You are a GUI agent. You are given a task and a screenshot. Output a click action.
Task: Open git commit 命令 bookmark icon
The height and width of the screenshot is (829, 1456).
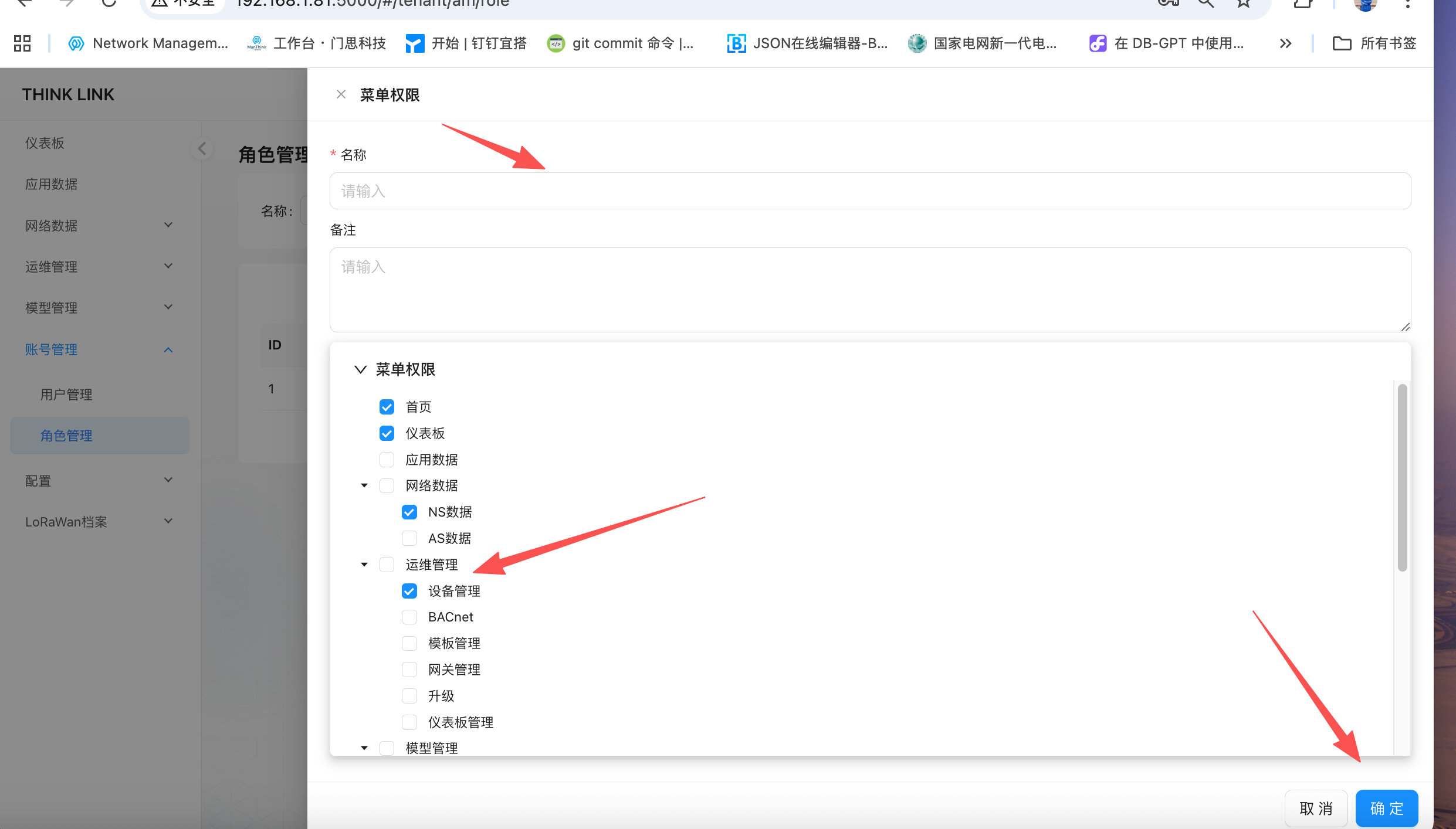click(x=556, y=43)
